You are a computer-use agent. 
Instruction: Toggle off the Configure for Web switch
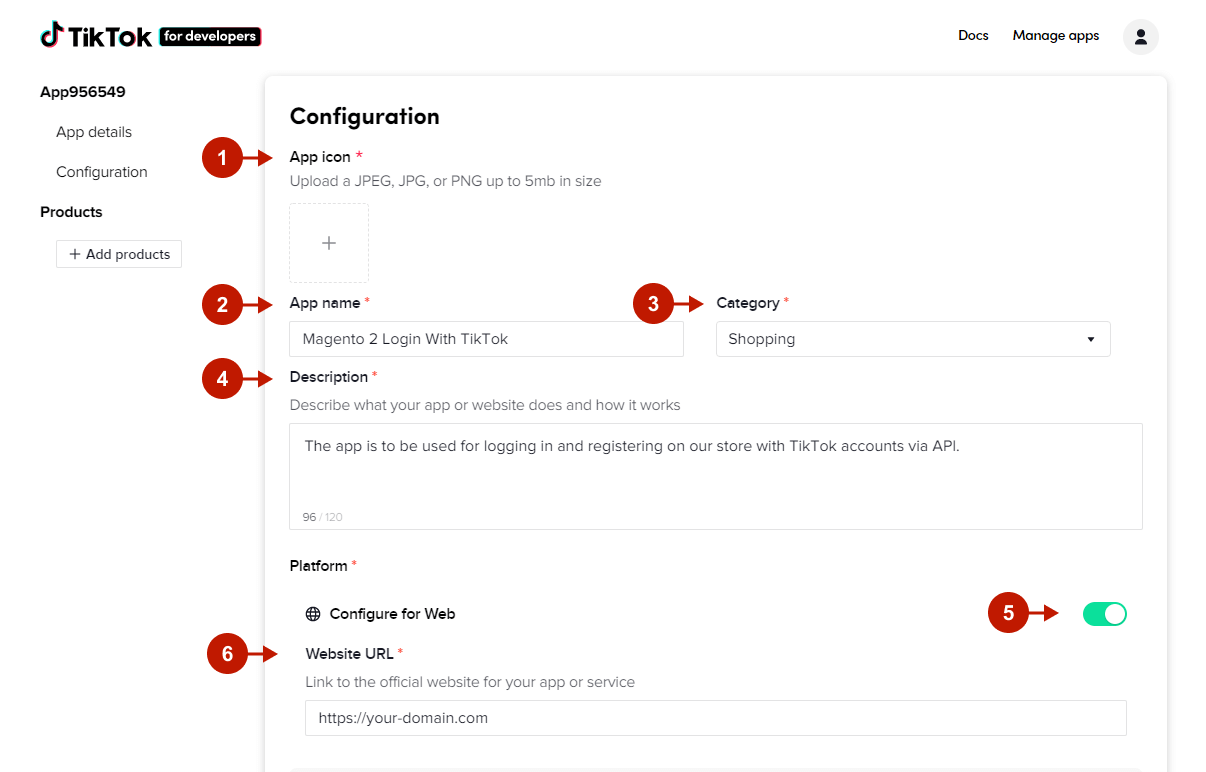(x=1105, y=614)
